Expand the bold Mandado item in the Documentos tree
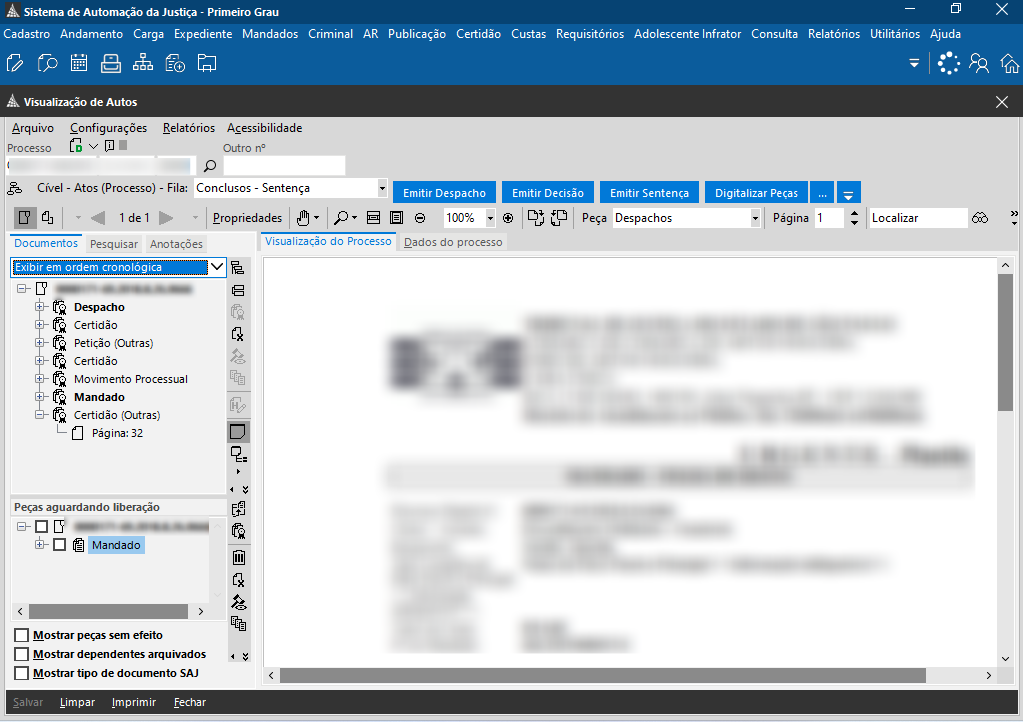Image resolution: width=1023 pixels, height=722 pixels. coord(40,397)
